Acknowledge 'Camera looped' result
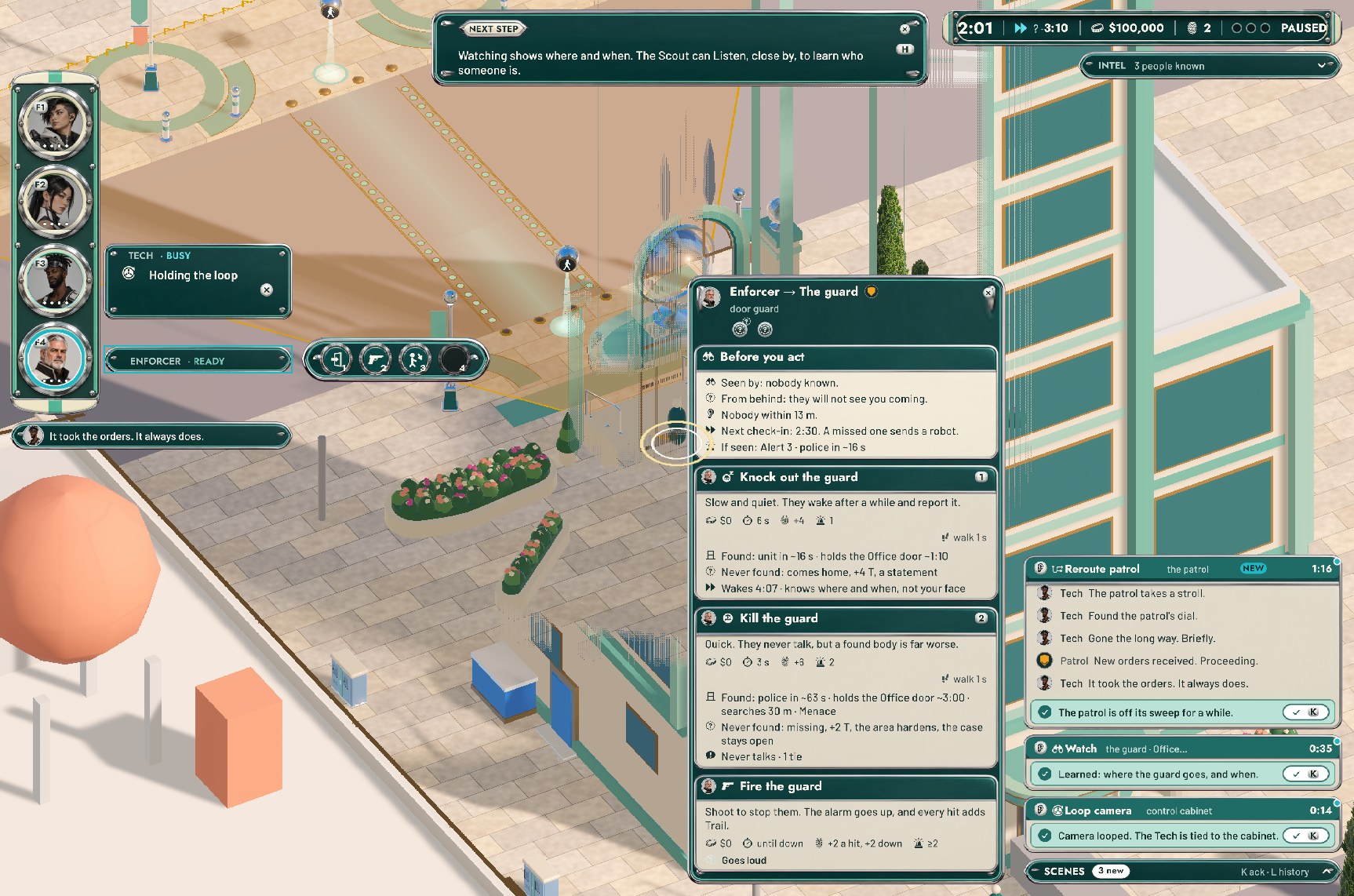This screenshot has width=1354, height=896. click(1305, 836)
